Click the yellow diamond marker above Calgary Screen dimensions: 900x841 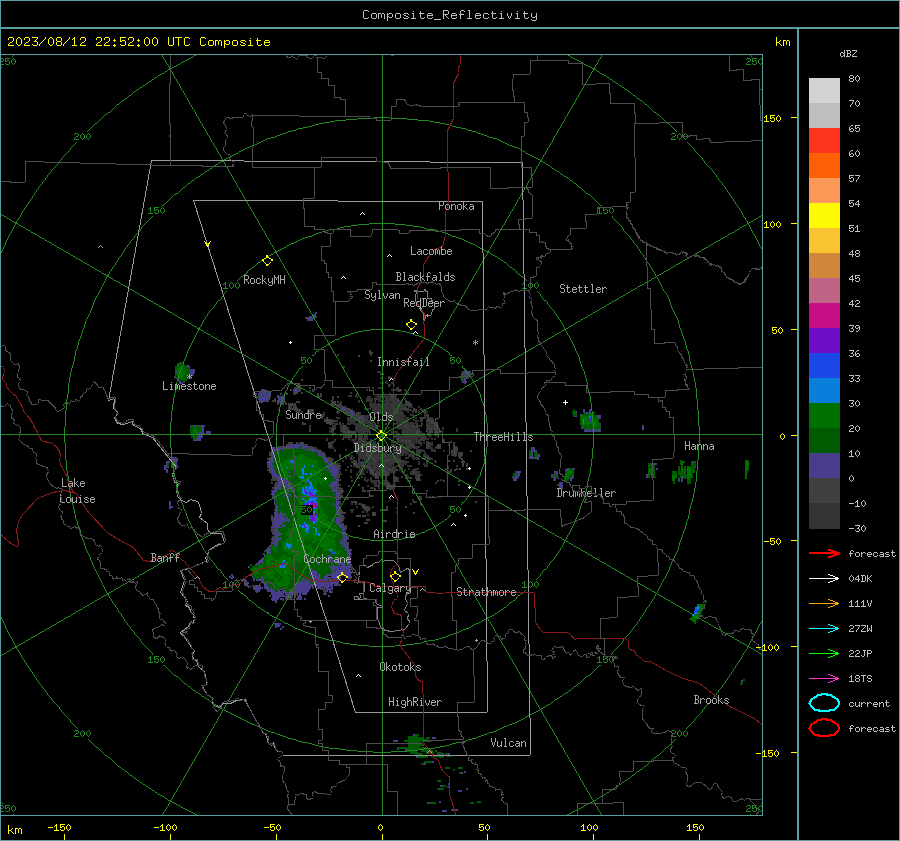395,576
